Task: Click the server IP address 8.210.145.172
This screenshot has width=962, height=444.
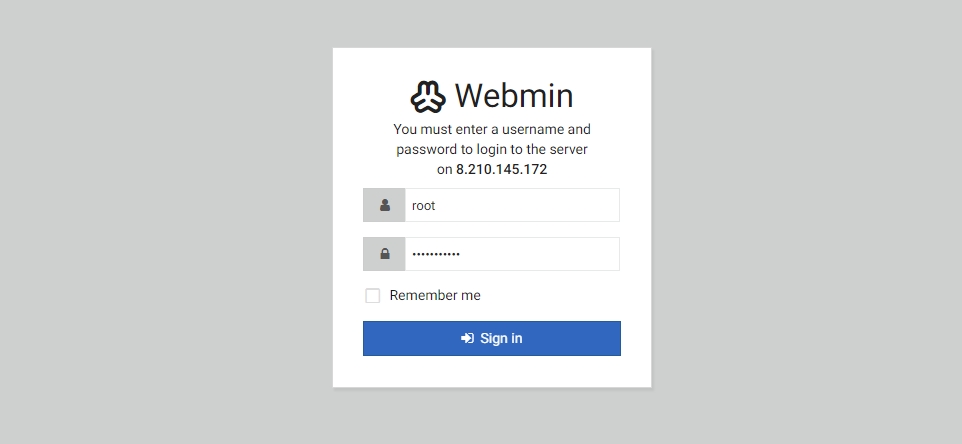Action: tap(502, 170)
